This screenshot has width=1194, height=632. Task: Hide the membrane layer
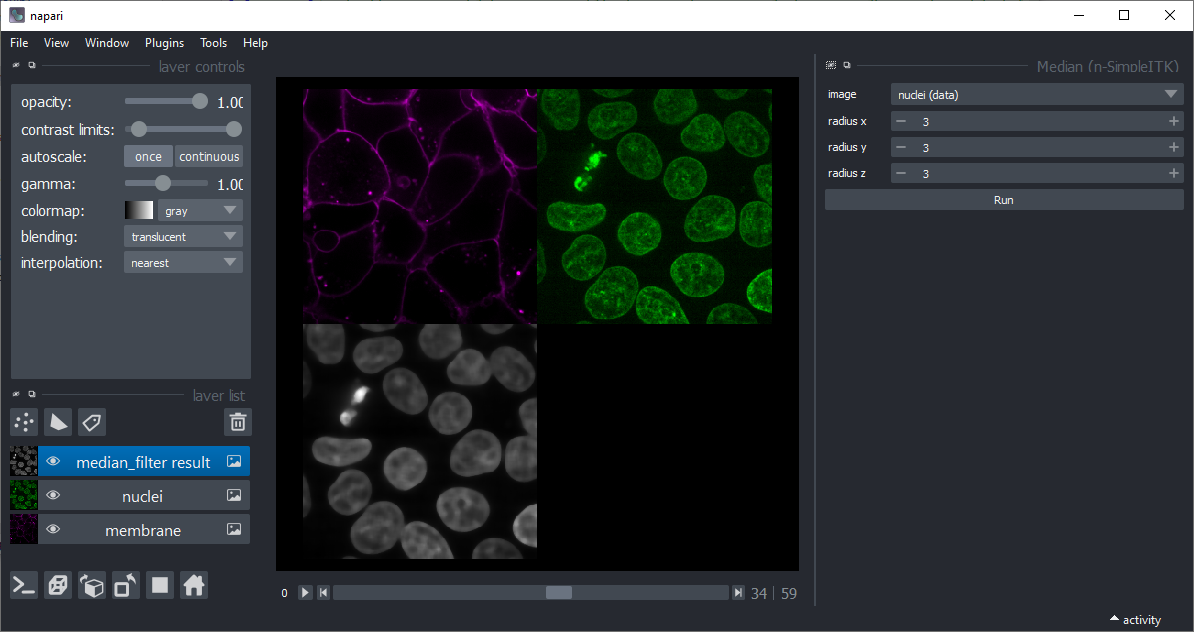click(x=53, y=530)
